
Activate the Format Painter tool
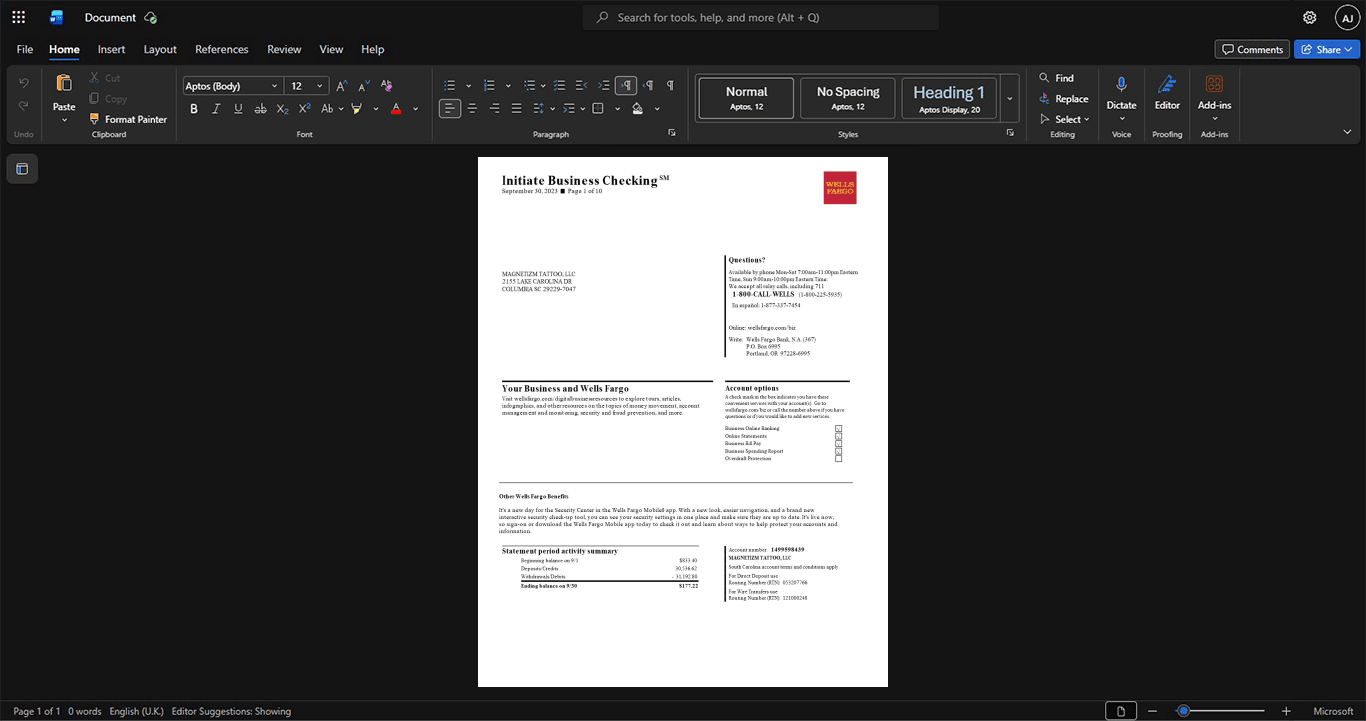128,119
